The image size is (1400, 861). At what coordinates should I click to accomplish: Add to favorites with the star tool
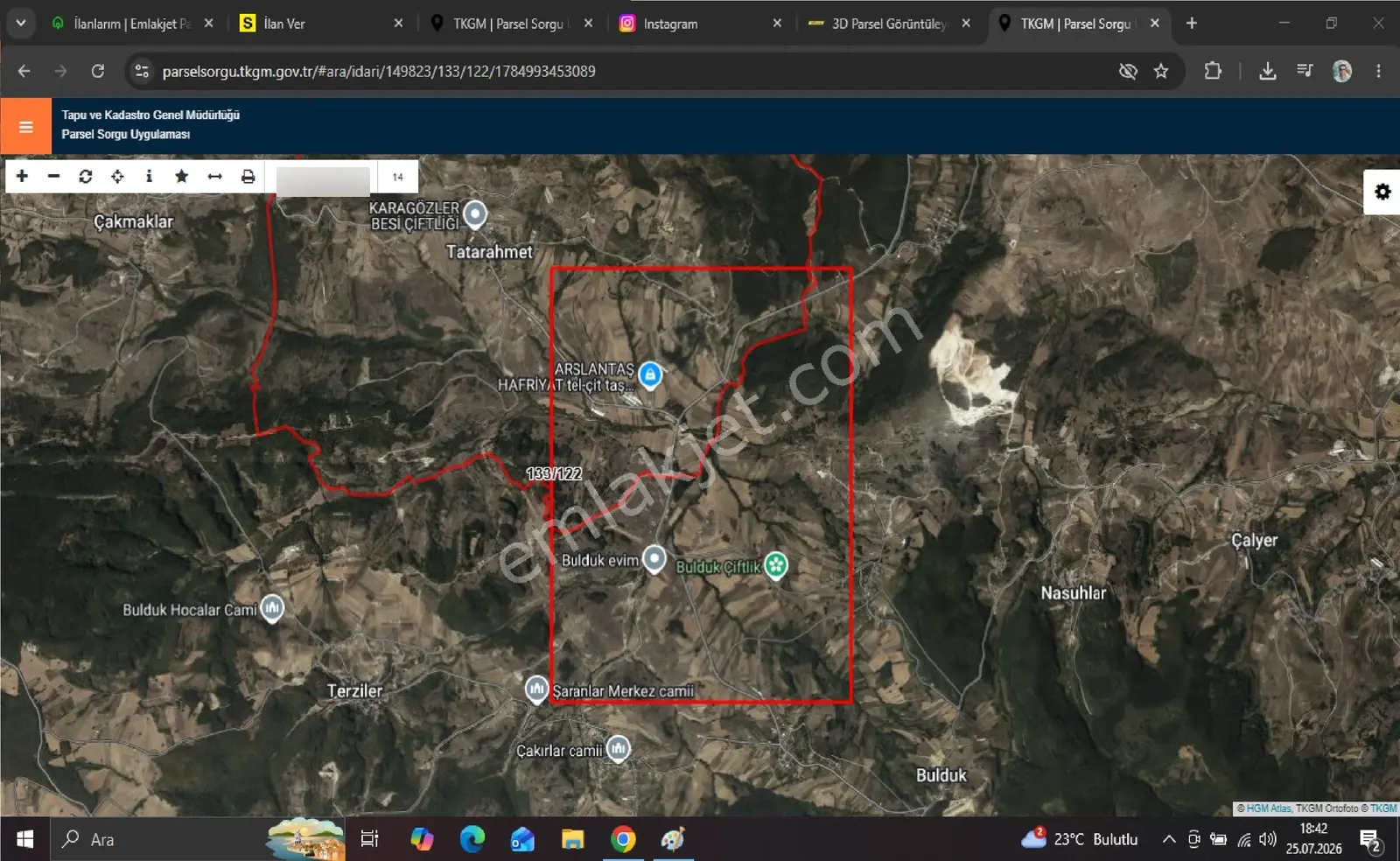pyautogui.click(x=181, y=176)
